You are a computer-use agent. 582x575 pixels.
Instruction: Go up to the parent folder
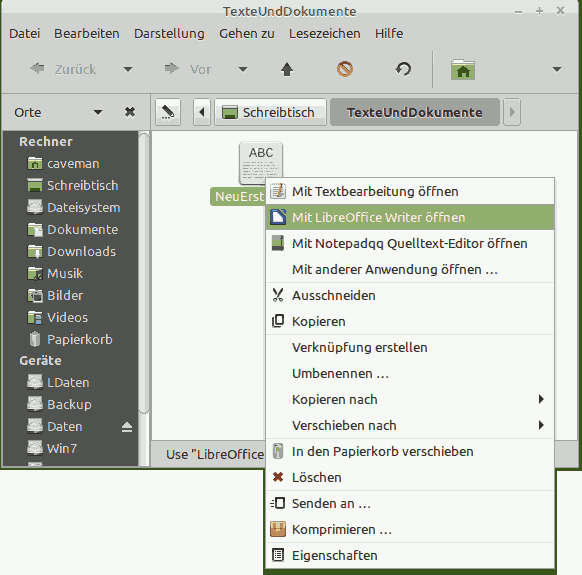287,69
